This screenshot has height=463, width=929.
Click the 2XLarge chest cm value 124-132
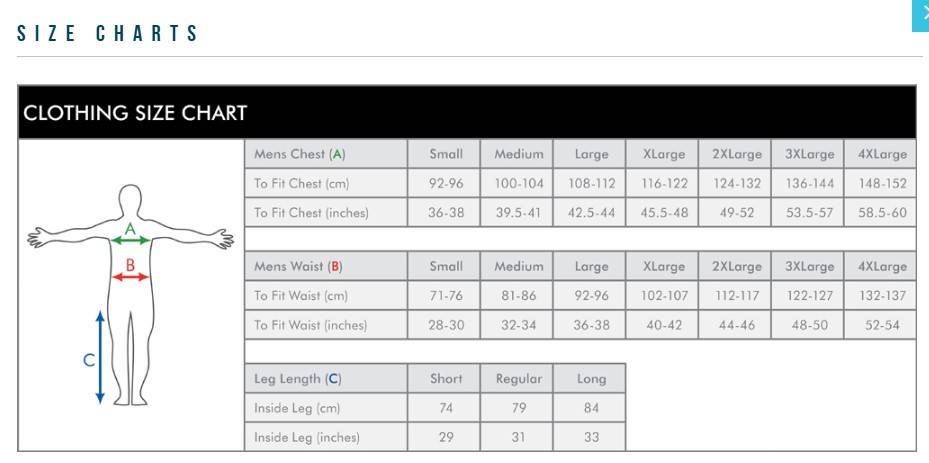736,184
